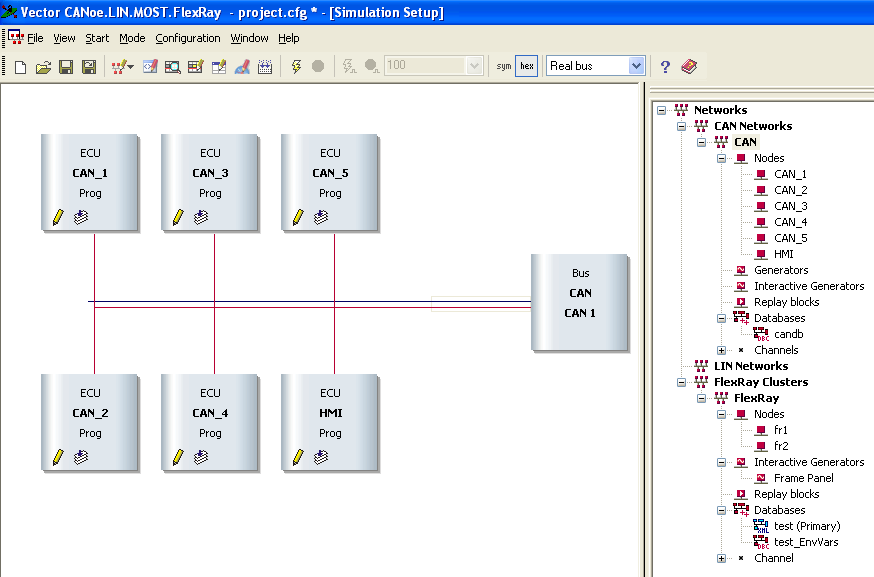
Task: Click the pencil icon on CAN_4 ECU block
Action: (178, 457)
